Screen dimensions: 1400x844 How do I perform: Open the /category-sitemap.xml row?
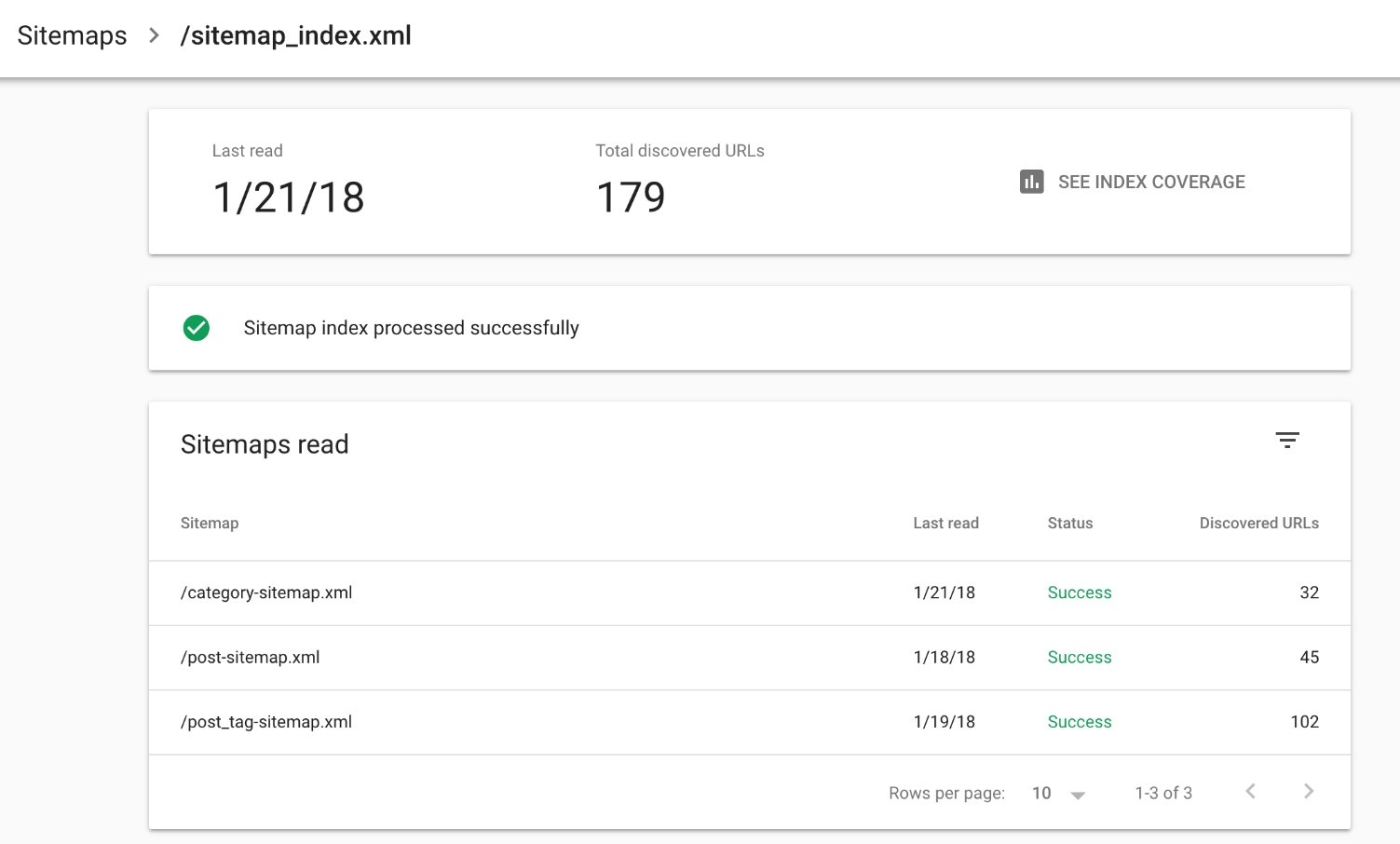point(266,592)
